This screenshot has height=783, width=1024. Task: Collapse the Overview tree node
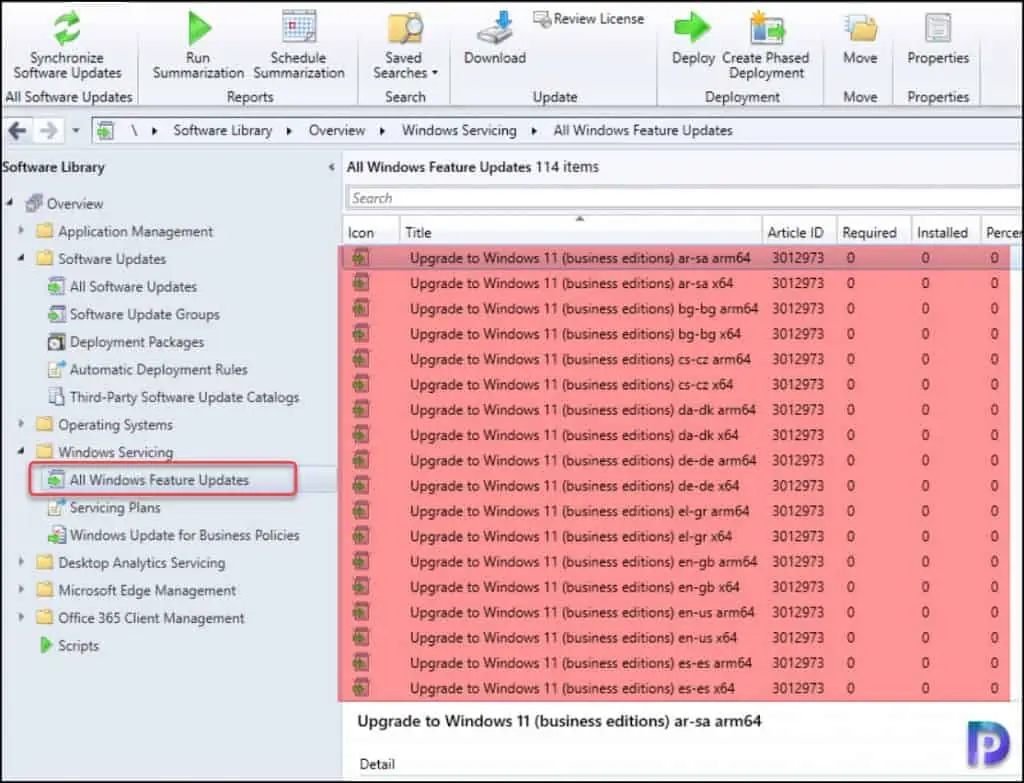click(x=10, y=203)
